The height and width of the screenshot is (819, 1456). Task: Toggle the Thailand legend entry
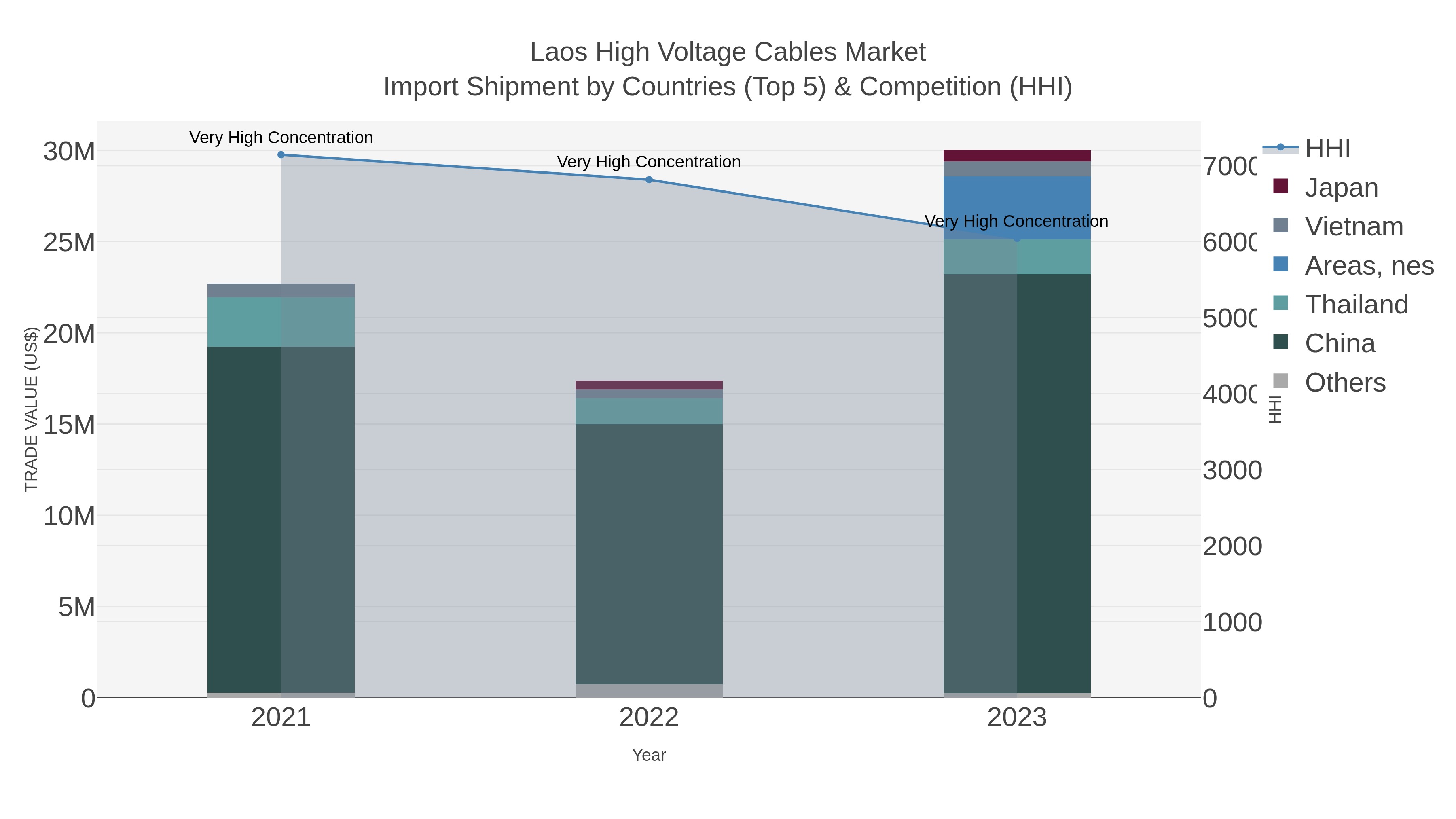coord(1340,305)
